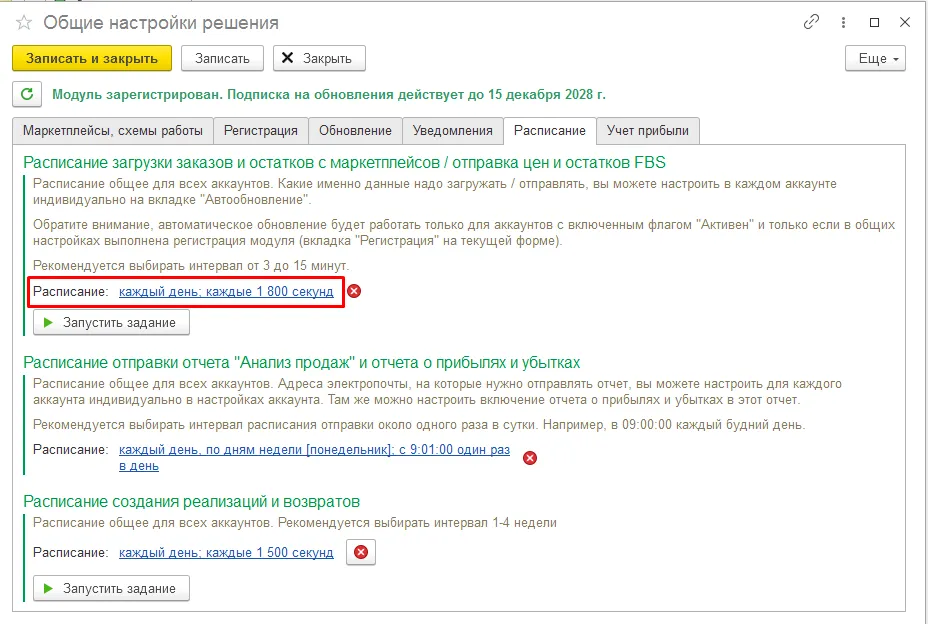Maximize the settings window

[x=874, y=22]
